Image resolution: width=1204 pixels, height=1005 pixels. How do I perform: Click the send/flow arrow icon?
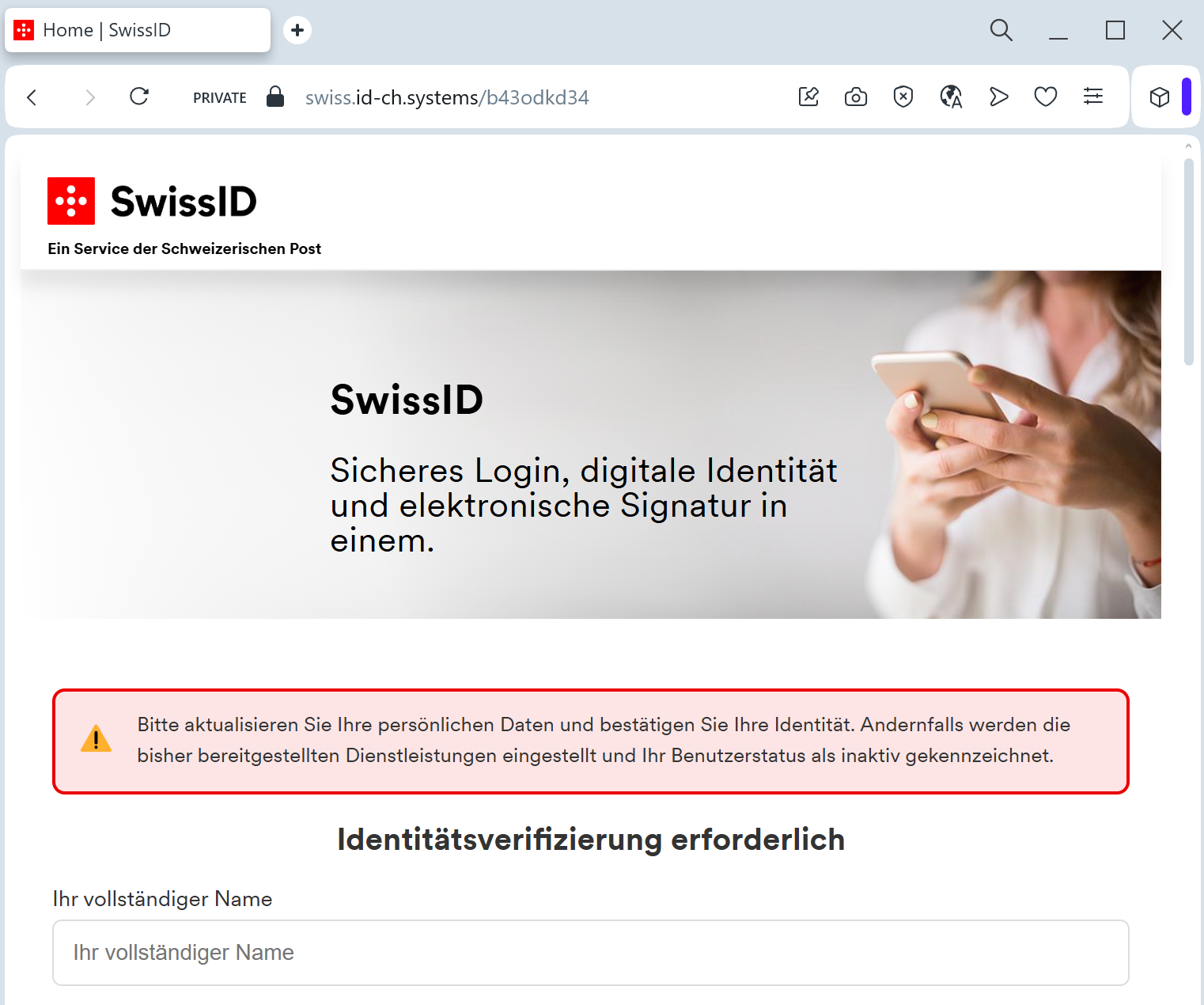point(998,97)
